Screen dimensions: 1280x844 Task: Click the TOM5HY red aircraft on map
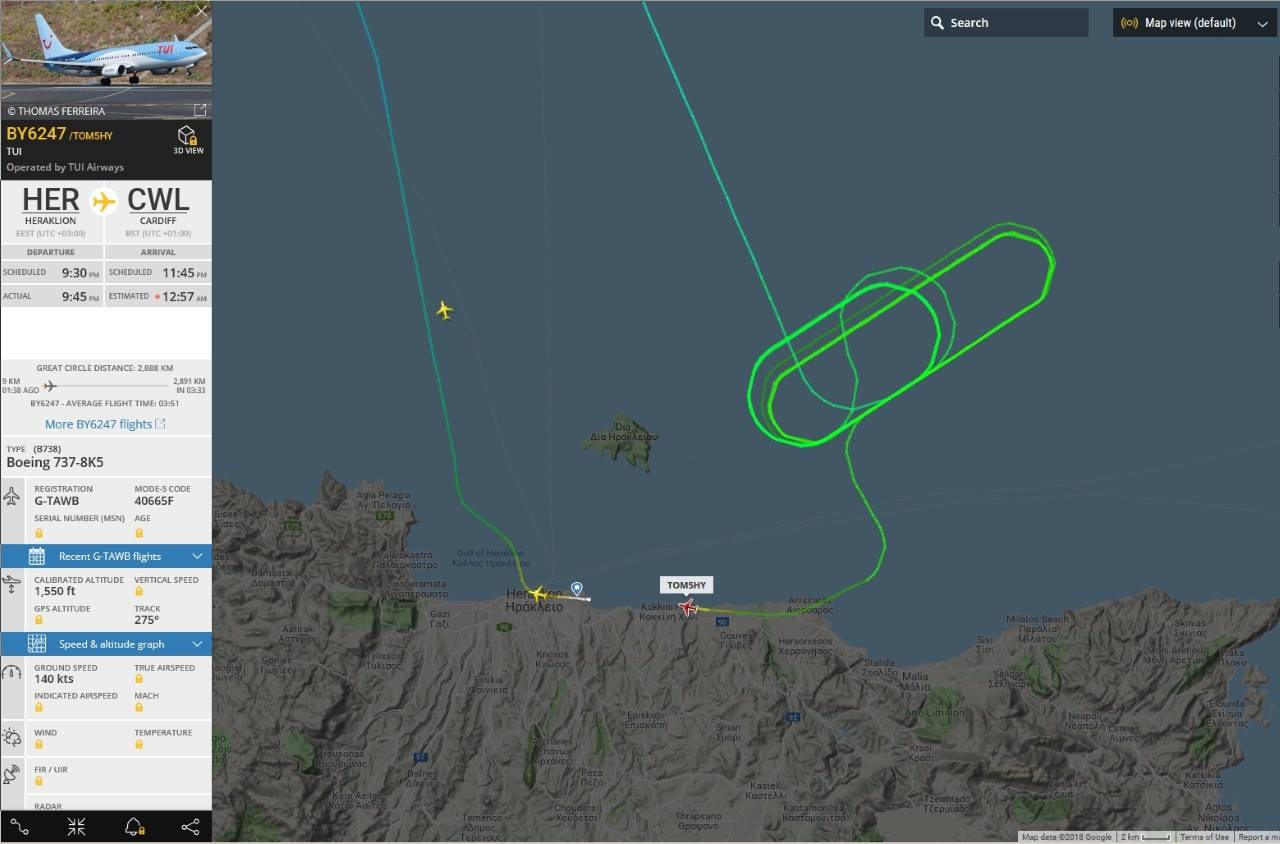pyautogui.click(x=687, y=607)
